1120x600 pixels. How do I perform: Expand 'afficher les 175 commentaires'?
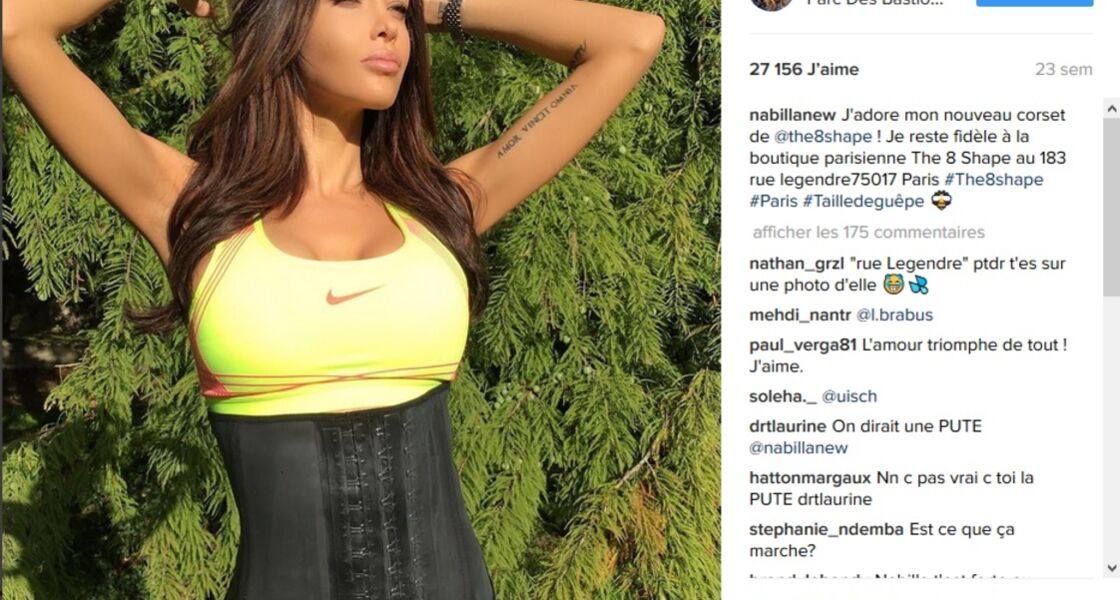click(869, 232)
